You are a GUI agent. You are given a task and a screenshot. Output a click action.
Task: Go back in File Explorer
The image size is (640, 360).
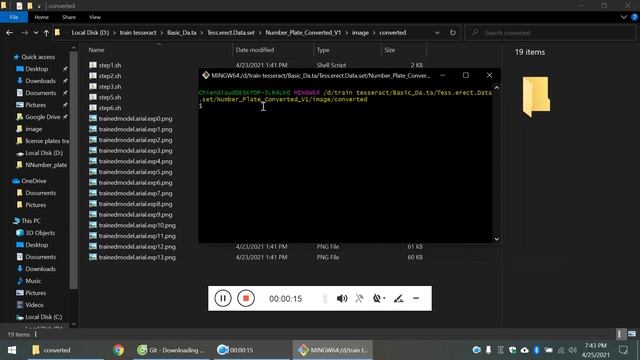point(9,33)
